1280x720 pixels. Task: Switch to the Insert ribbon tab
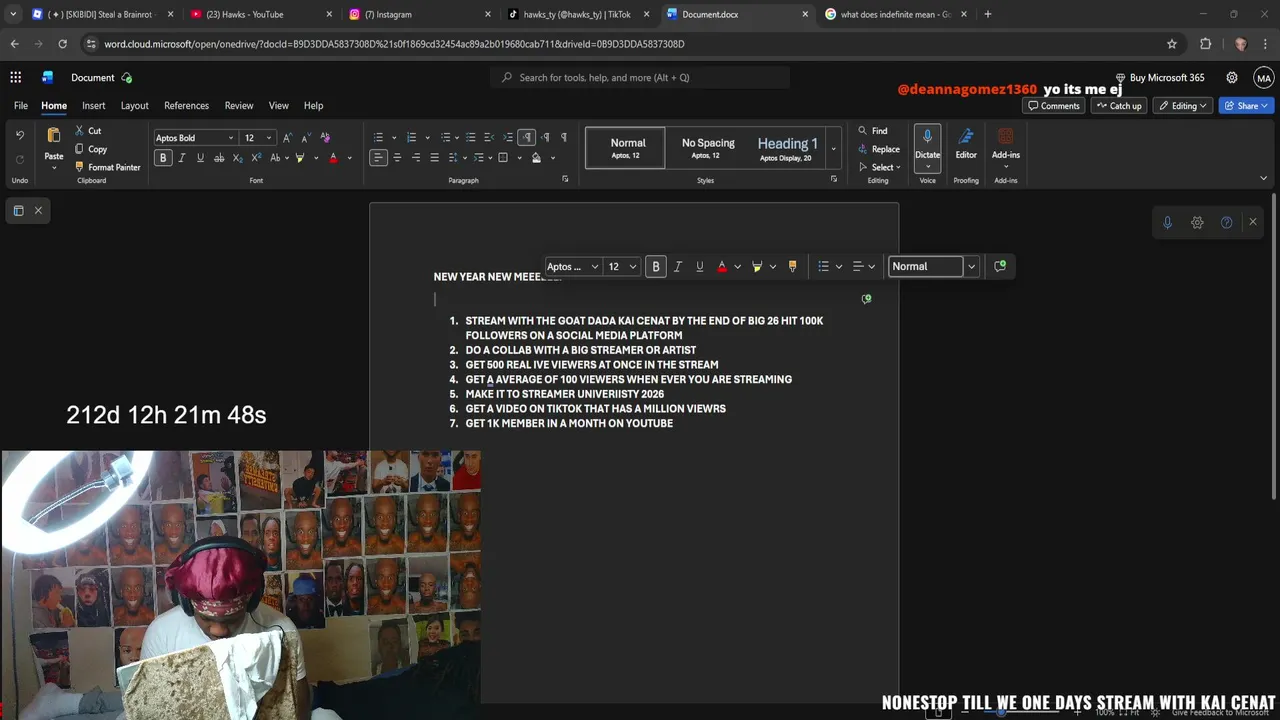94,105
